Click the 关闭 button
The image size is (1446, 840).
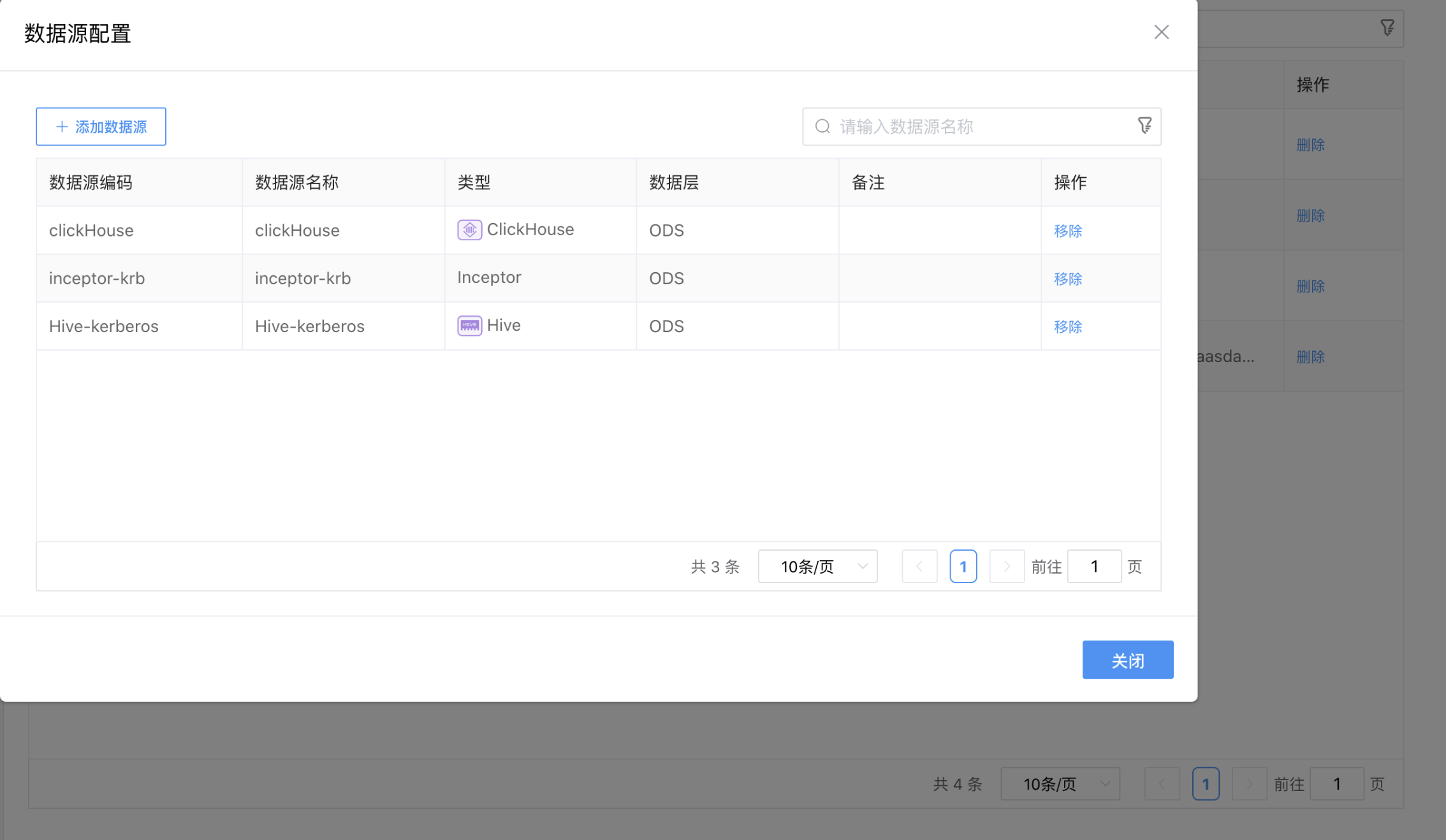click(x=1127, y=660)
